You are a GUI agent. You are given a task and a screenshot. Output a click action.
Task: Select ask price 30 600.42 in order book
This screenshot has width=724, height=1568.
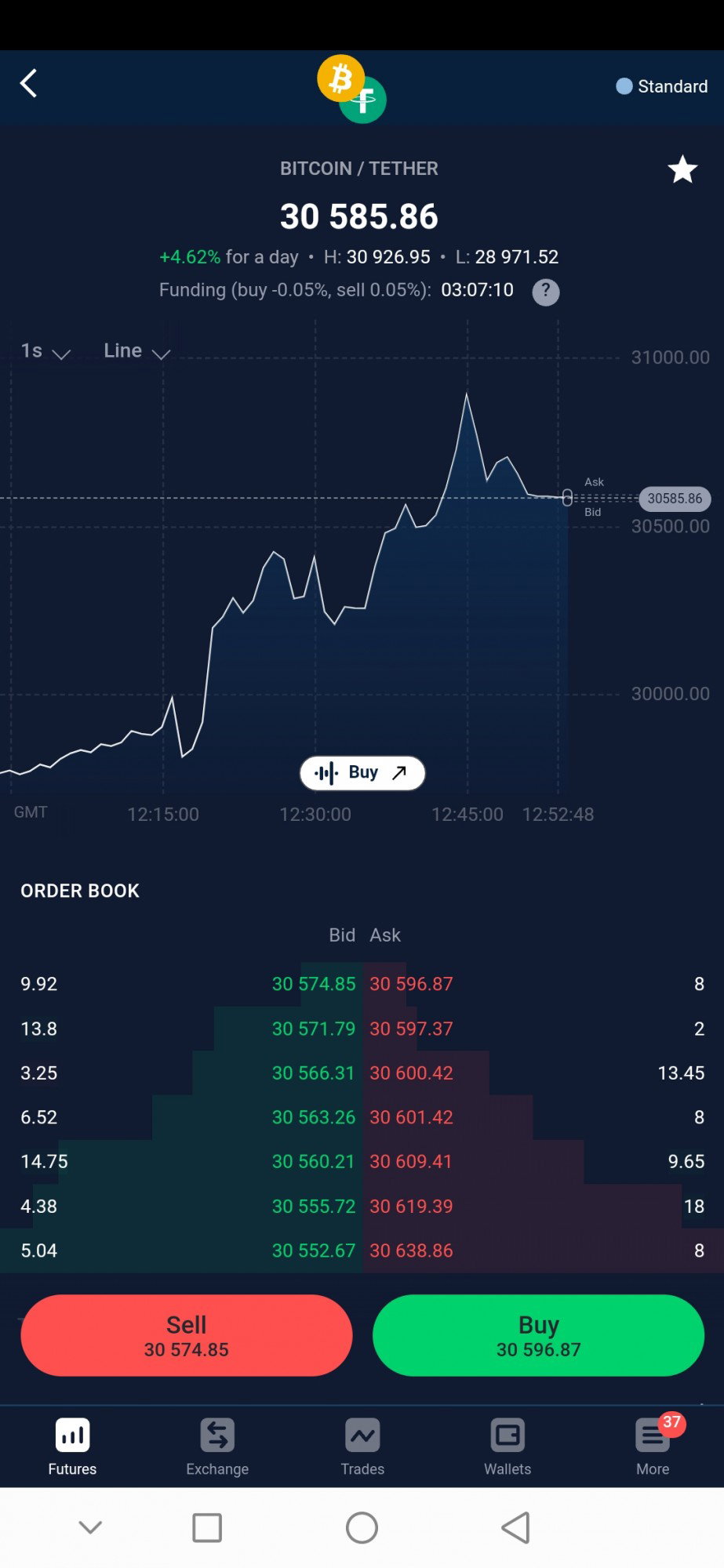(x=411, y=1073)
